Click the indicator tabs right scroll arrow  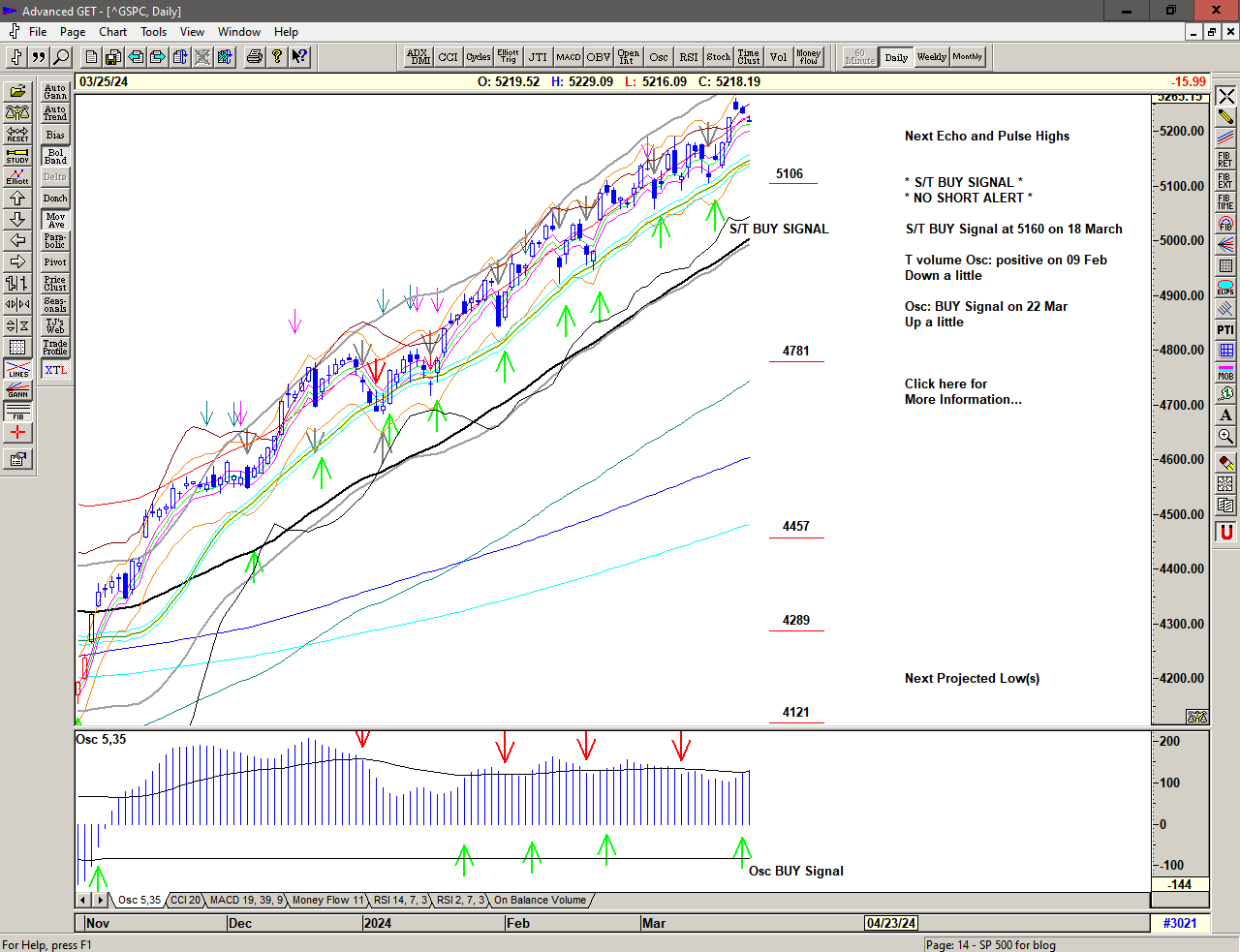point(100,900)
